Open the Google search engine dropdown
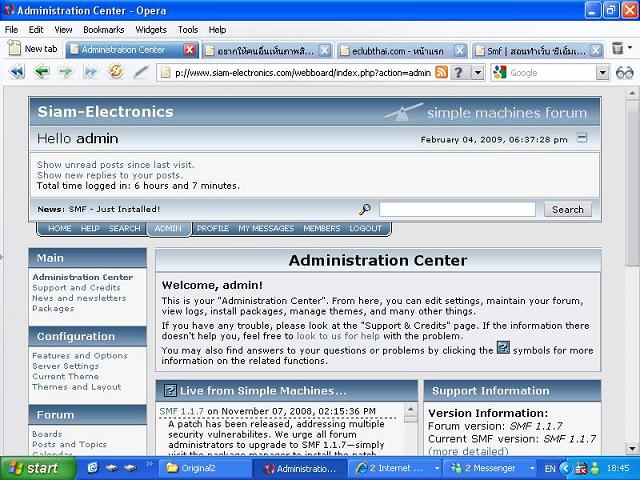The height and width of the screenshot is (480, 640). (x=602, y=73)
